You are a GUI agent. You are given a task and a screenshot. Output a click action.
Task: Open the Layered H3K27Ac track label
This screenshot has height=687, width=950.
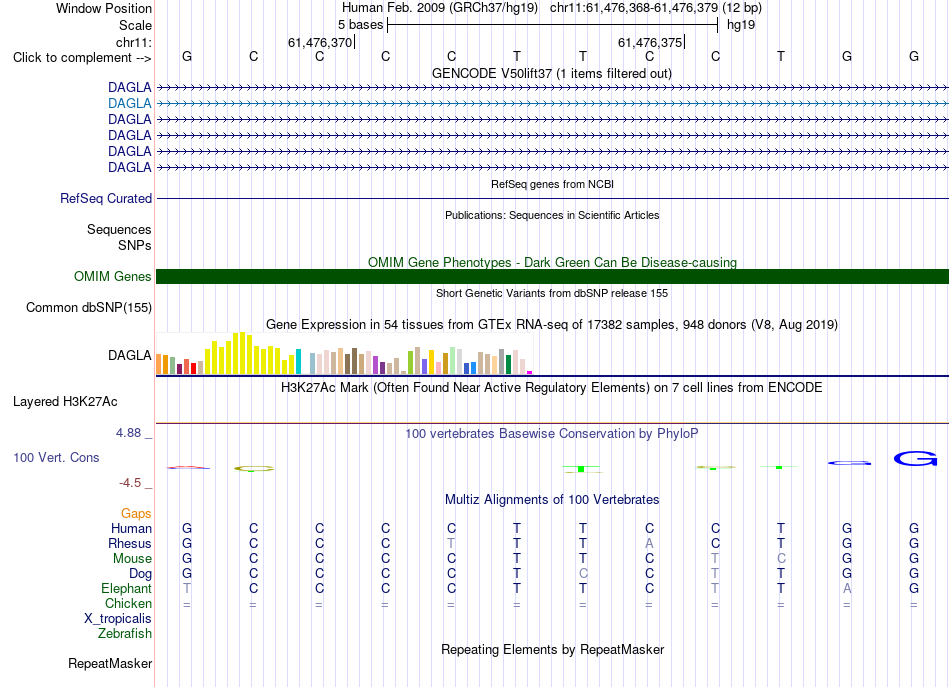65,402
